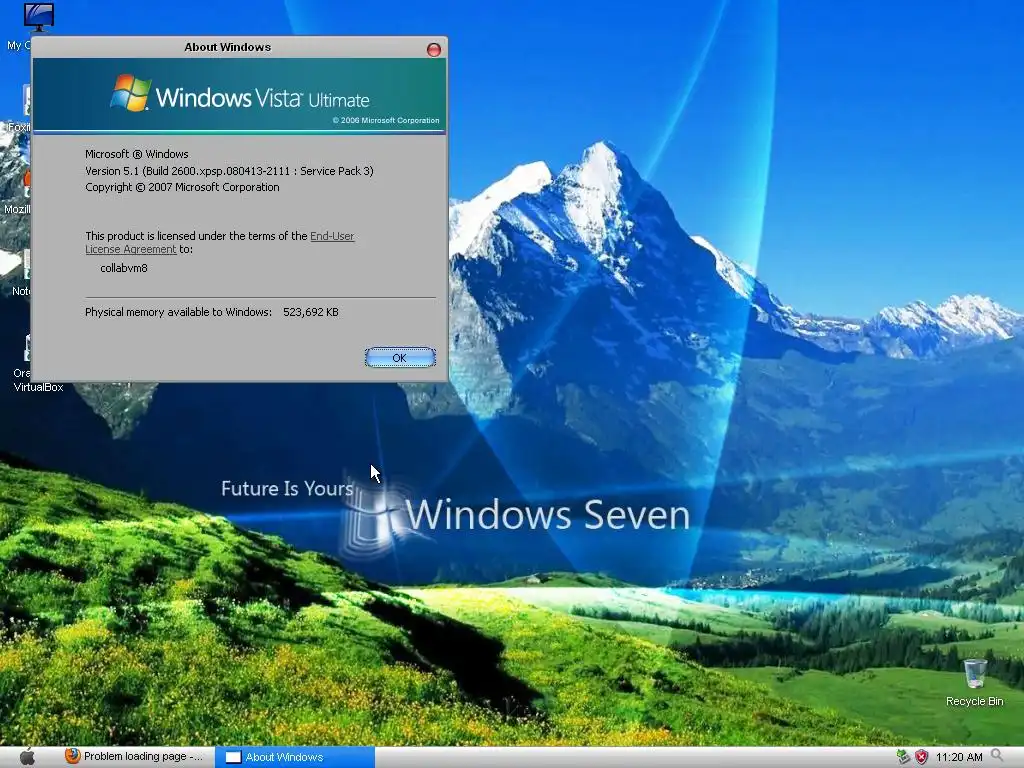Click the 523,692 KB memory value
Screen dimensions: 1024x768
click(311, 312)
